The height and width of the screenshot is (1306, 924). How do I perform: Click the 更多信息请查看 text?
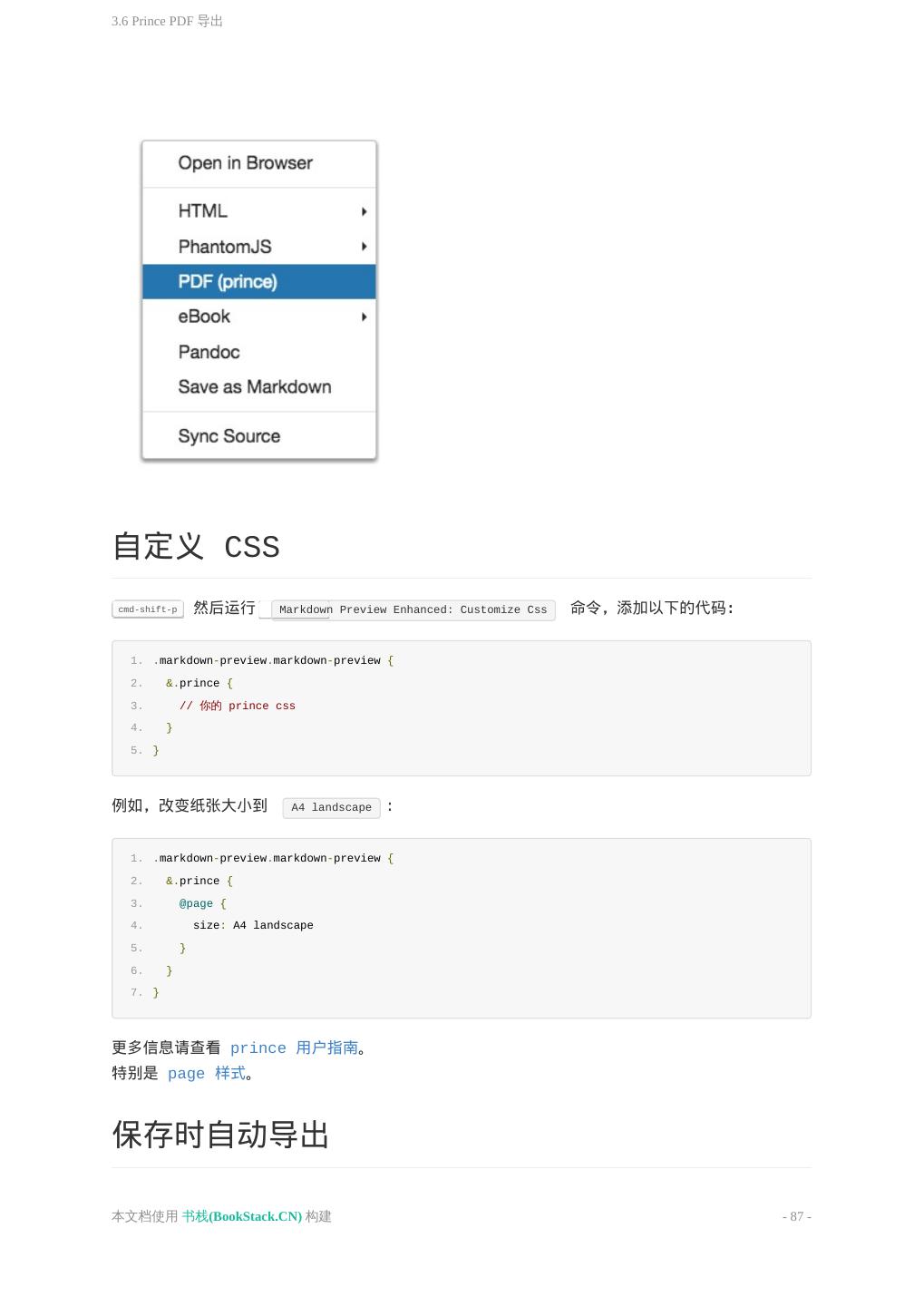tap(166, 1048)
